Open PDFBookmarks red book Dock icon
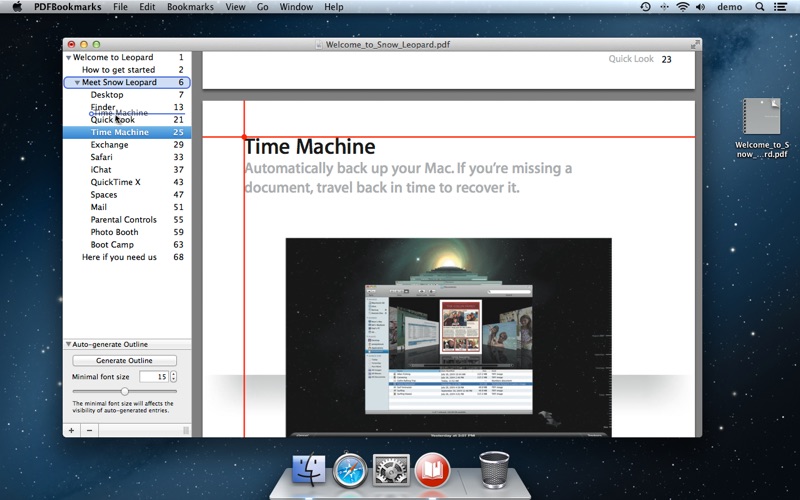Image resolution: width=800 pixels, height=500 pixels. (433, 469)
